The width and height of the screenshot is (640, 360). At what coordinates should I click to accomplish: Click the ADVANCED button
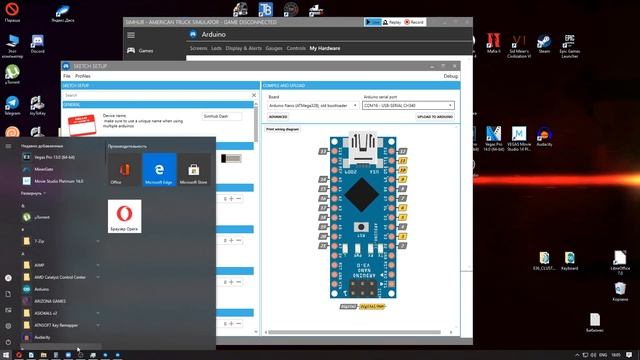278,117
